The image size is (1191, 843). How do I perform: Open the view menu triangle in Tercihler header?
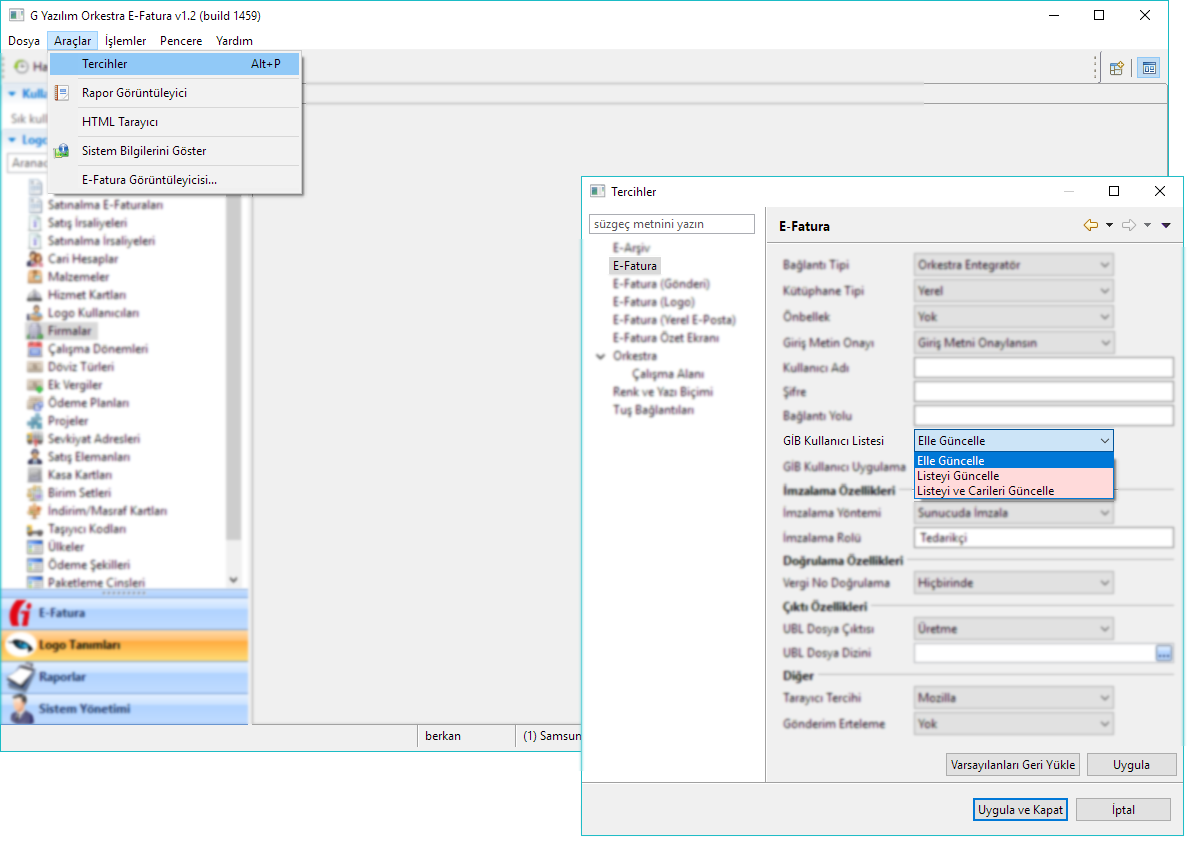[x=1166, y=225]
